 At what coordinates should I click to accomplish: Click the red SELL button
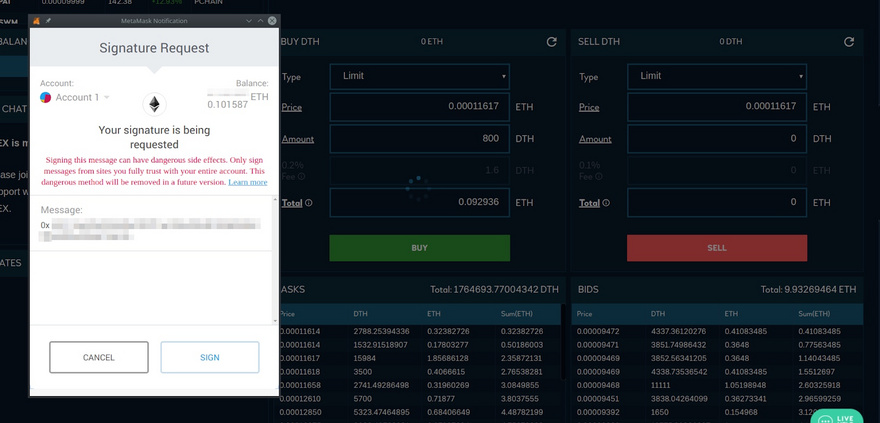tap(717, 248)
